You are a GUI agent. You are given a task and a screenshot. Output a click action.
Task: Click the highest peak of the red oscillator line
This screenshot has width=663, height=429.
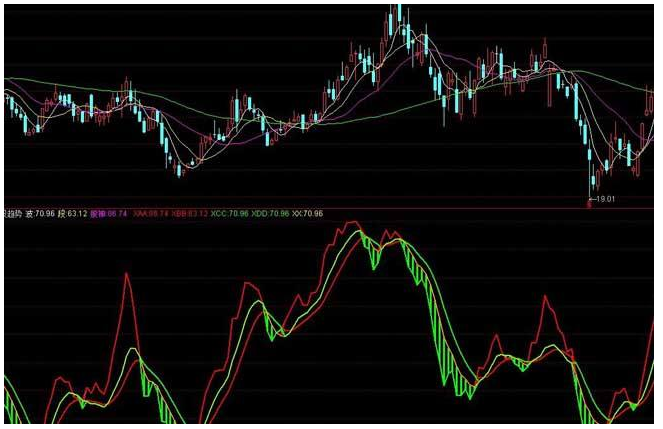tap(350, 225)
